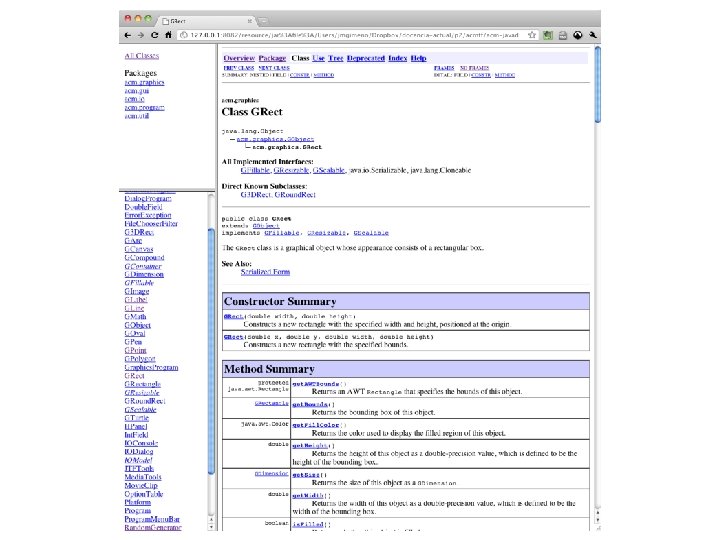Open the acm.program package link
This screenshot has width=720, height=540.
[x=144, y=107]
